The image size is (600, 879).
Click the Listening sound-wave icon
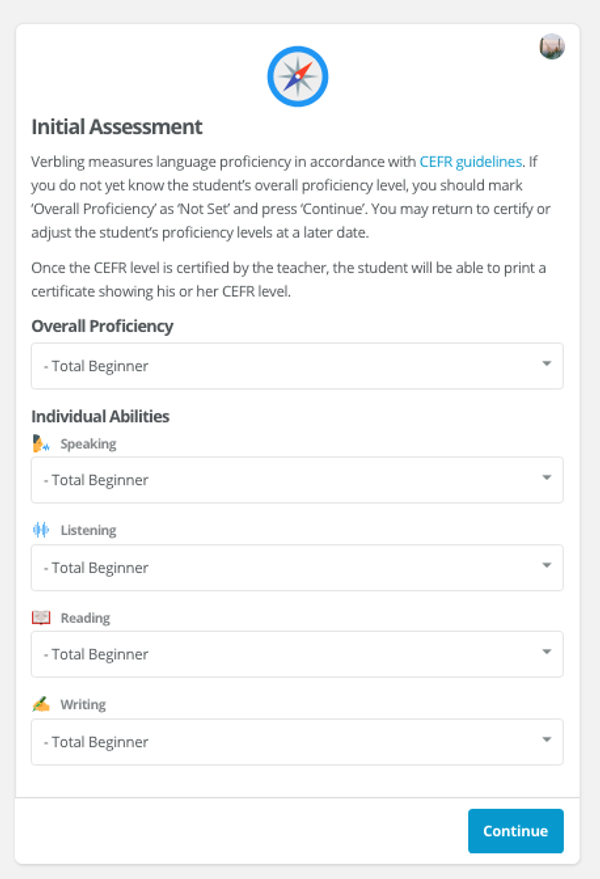[x=41, y=530]
